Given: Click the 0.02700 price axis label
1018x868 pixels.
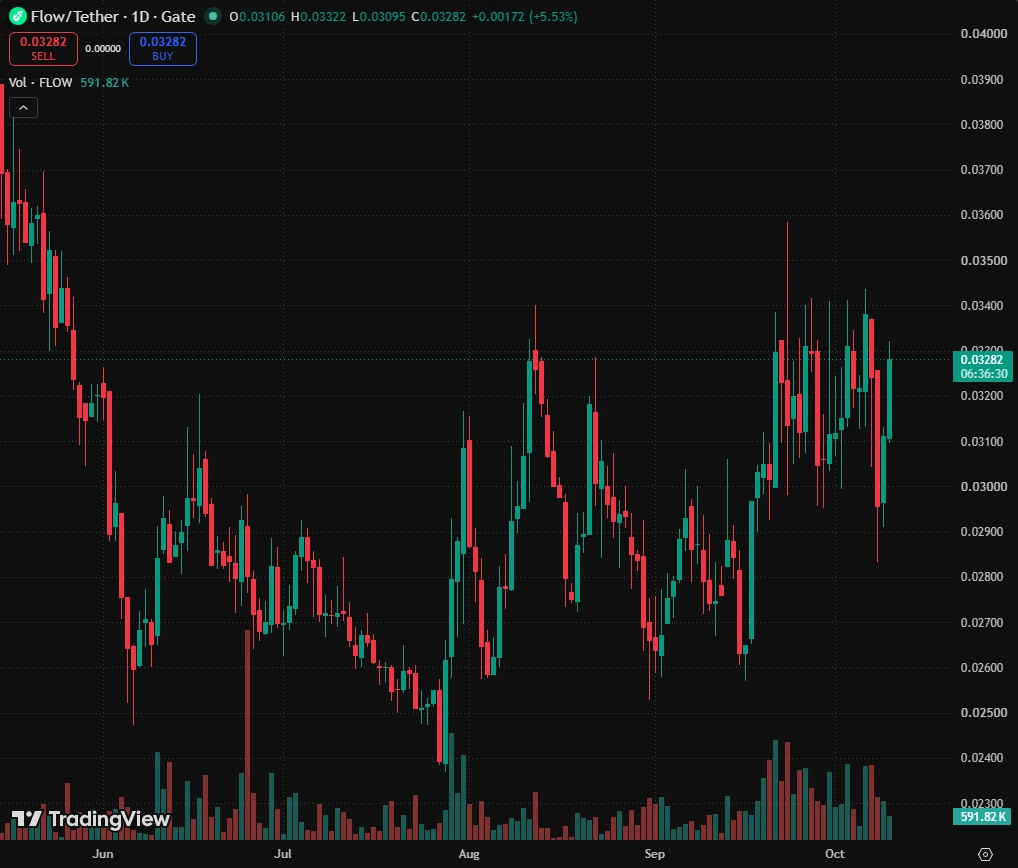Looking at the screenshot, I should [x=984, y=622].
